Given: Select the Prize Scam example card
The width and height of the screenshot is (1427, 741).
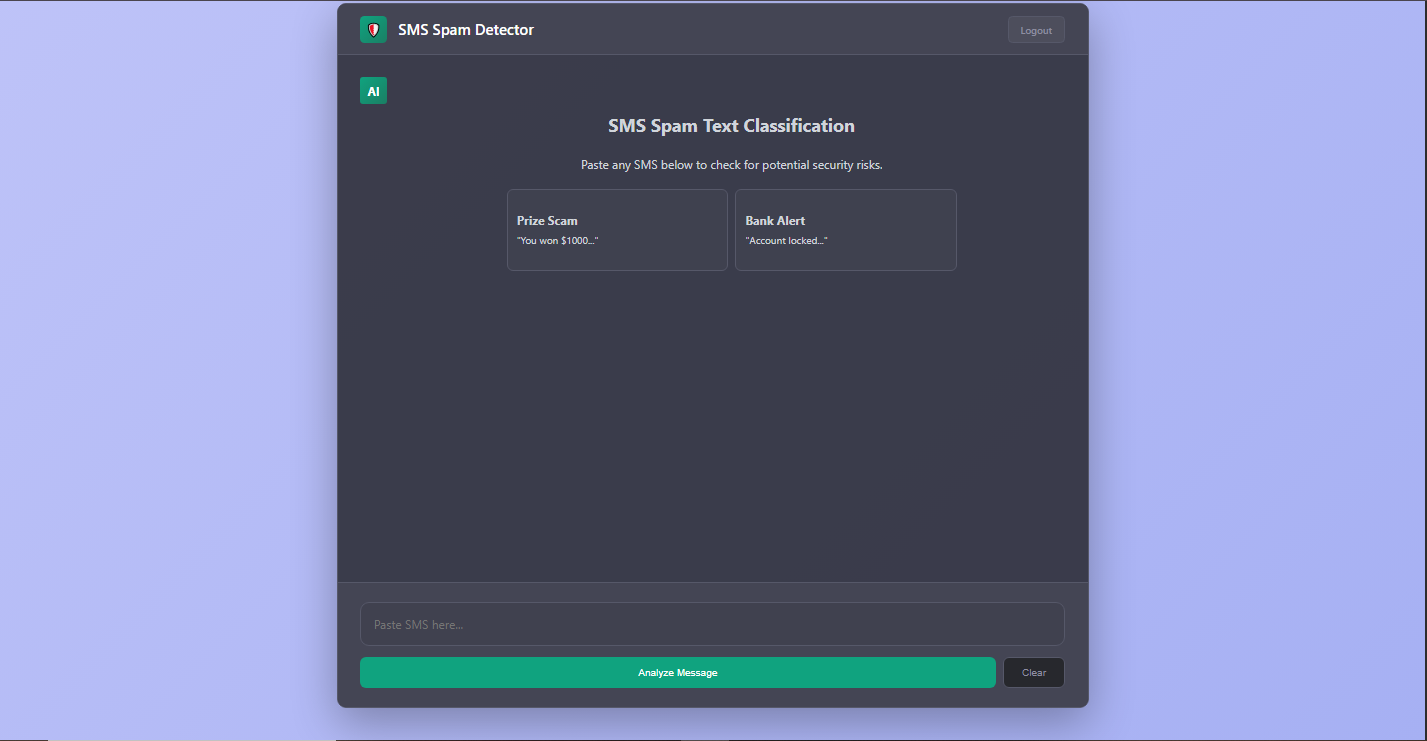Looking at the screenshot, I should (x=617, y=230).
